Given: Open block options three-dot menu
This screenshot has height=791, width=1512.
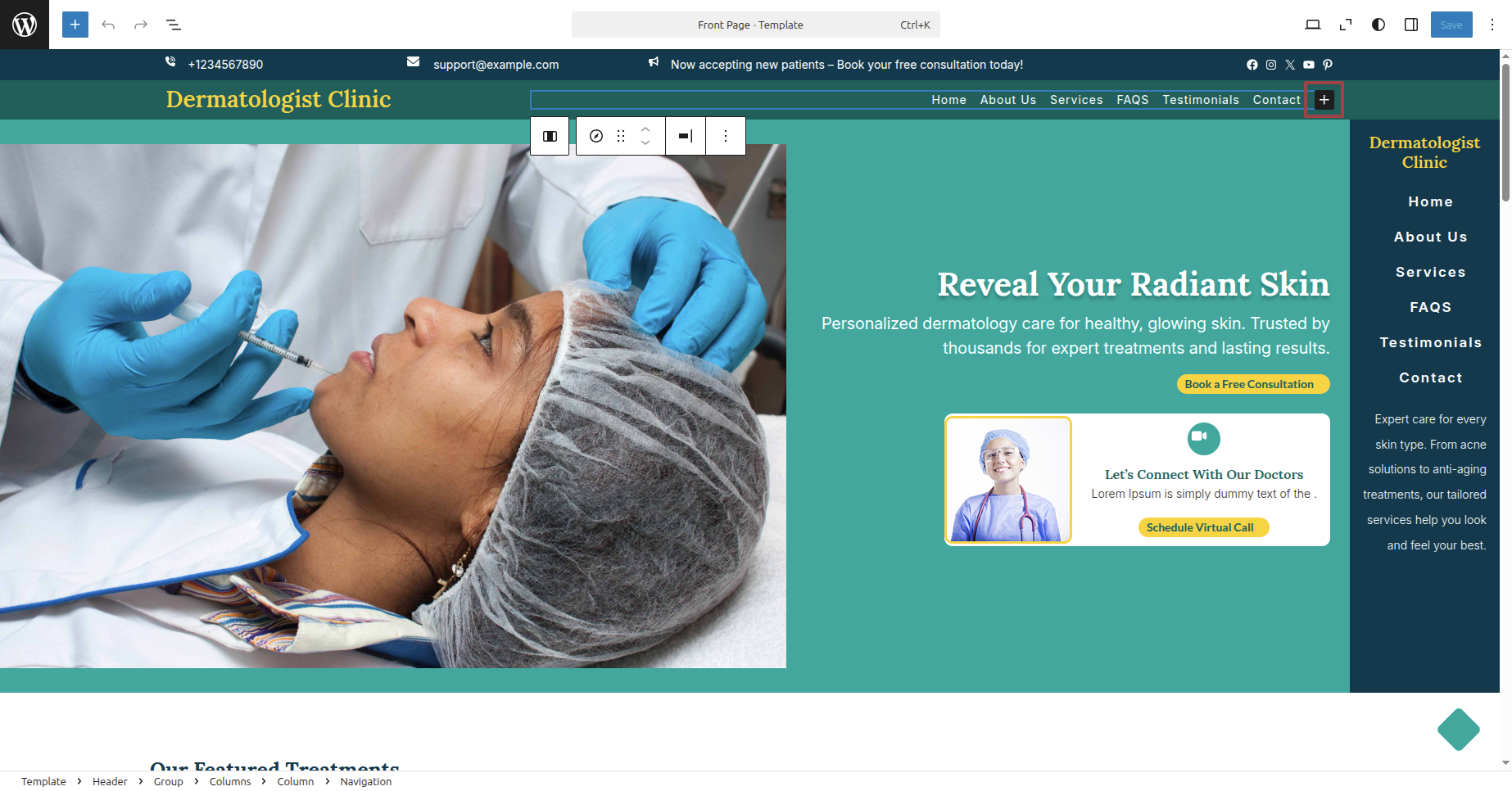Looking at the screenshot, I should click(x=726, y=136).
